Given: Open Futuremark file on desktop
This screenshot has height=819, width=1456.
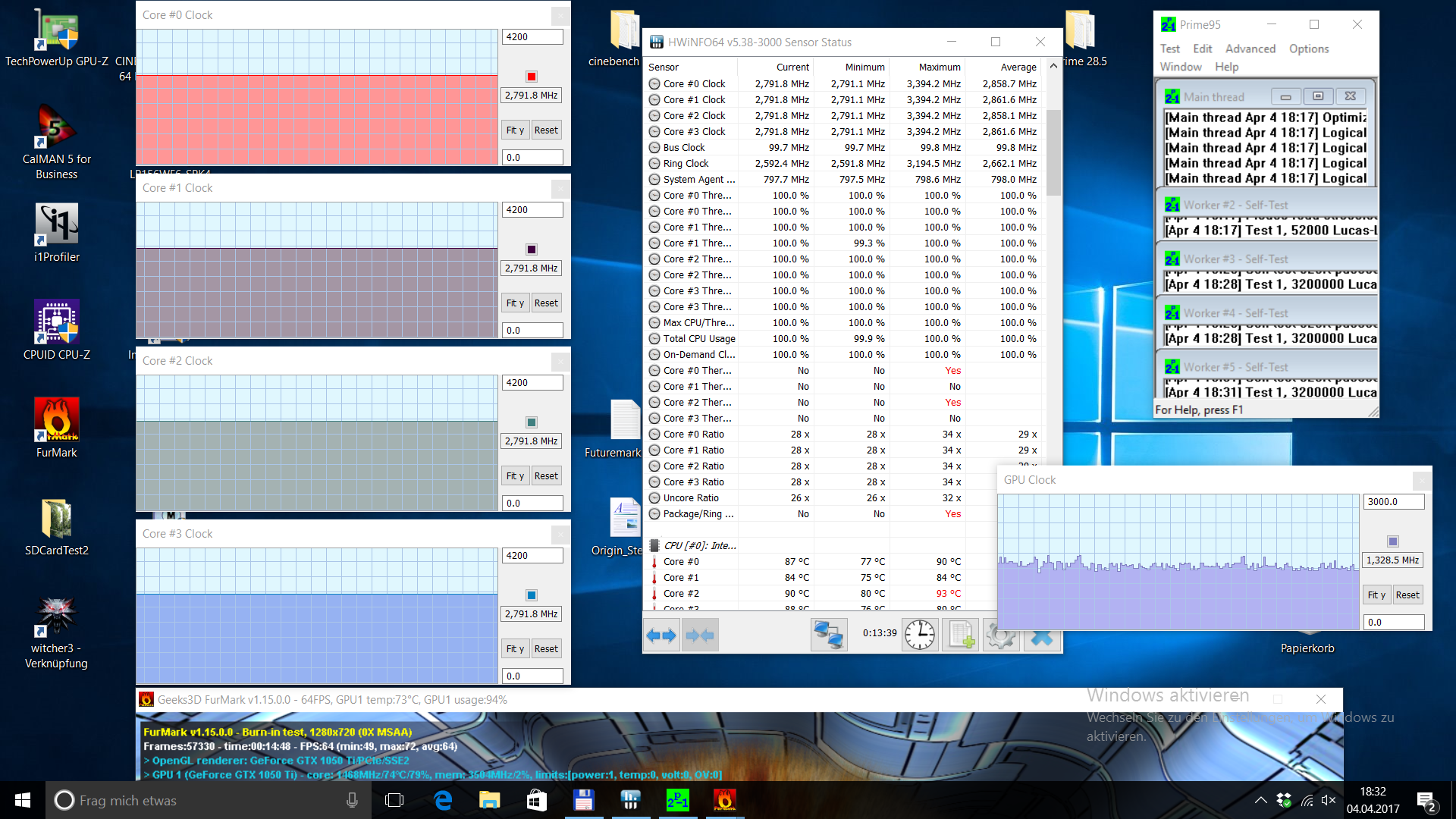Looking at the screenshot, I should point(623,428).
